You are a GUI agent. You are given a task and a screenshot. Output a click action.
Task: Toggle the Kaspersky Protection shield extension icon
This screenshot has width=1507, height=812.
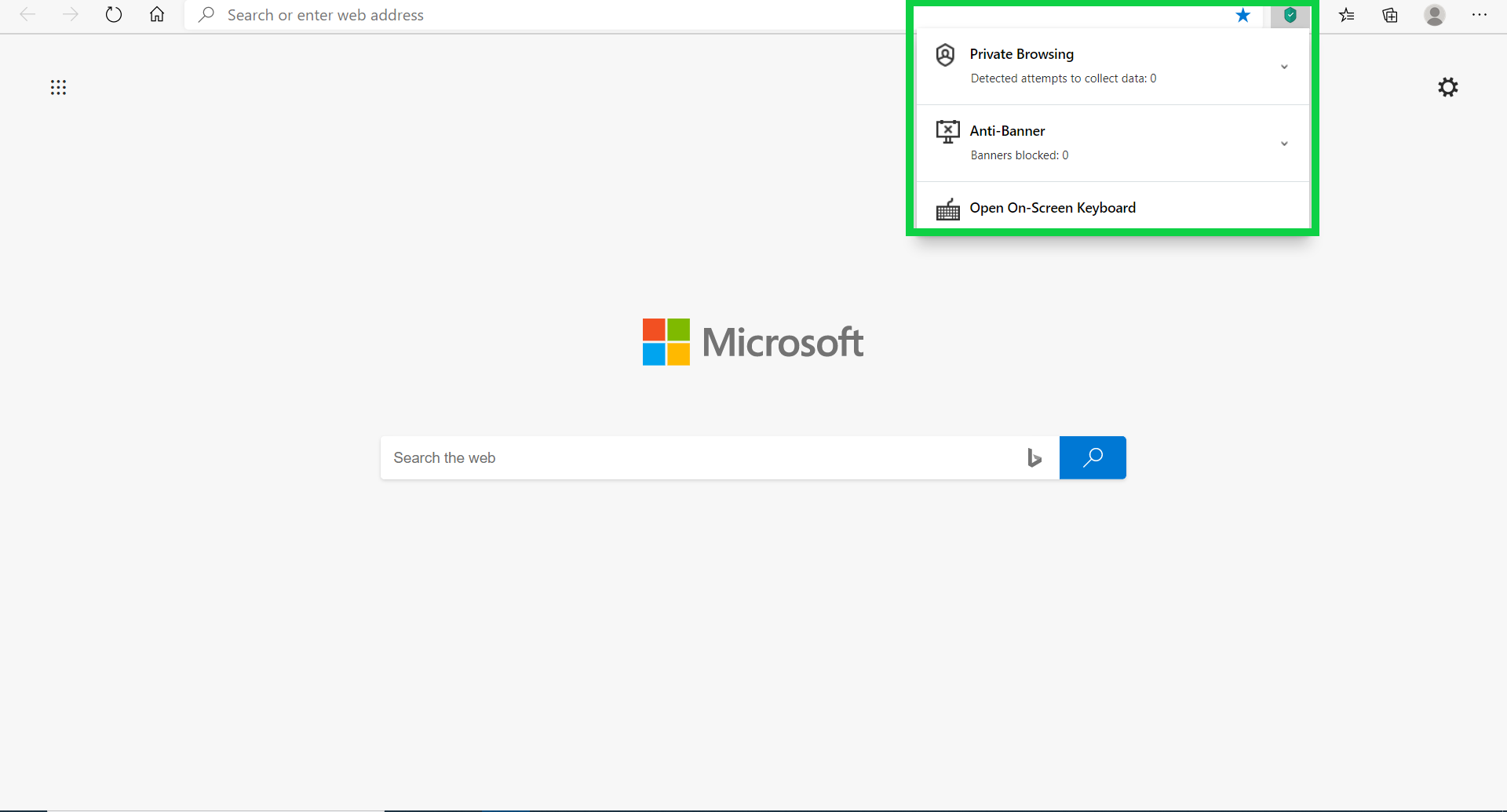(1290, 15)
